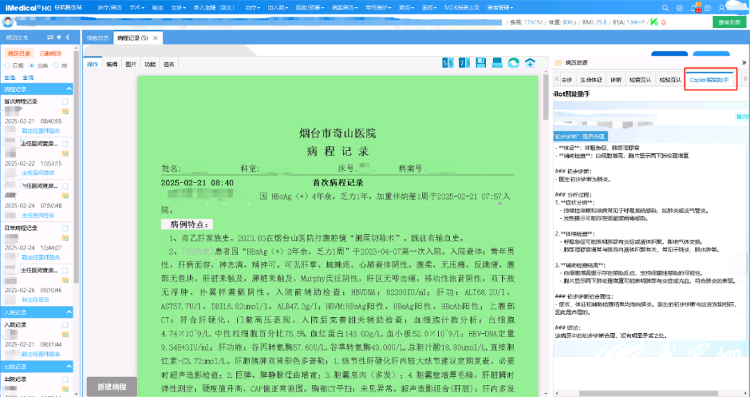Open the 出入院 dropdown menu

[278, 8]
